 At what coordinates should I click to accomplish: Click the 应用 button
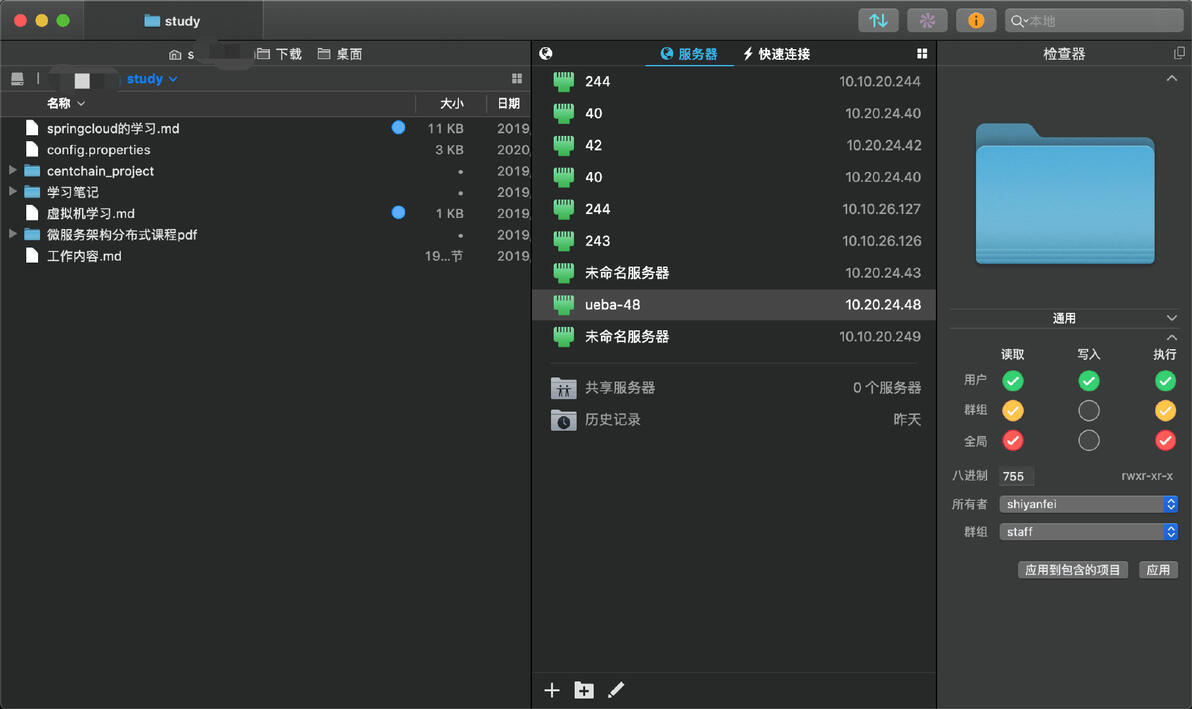pos(1158,570)
